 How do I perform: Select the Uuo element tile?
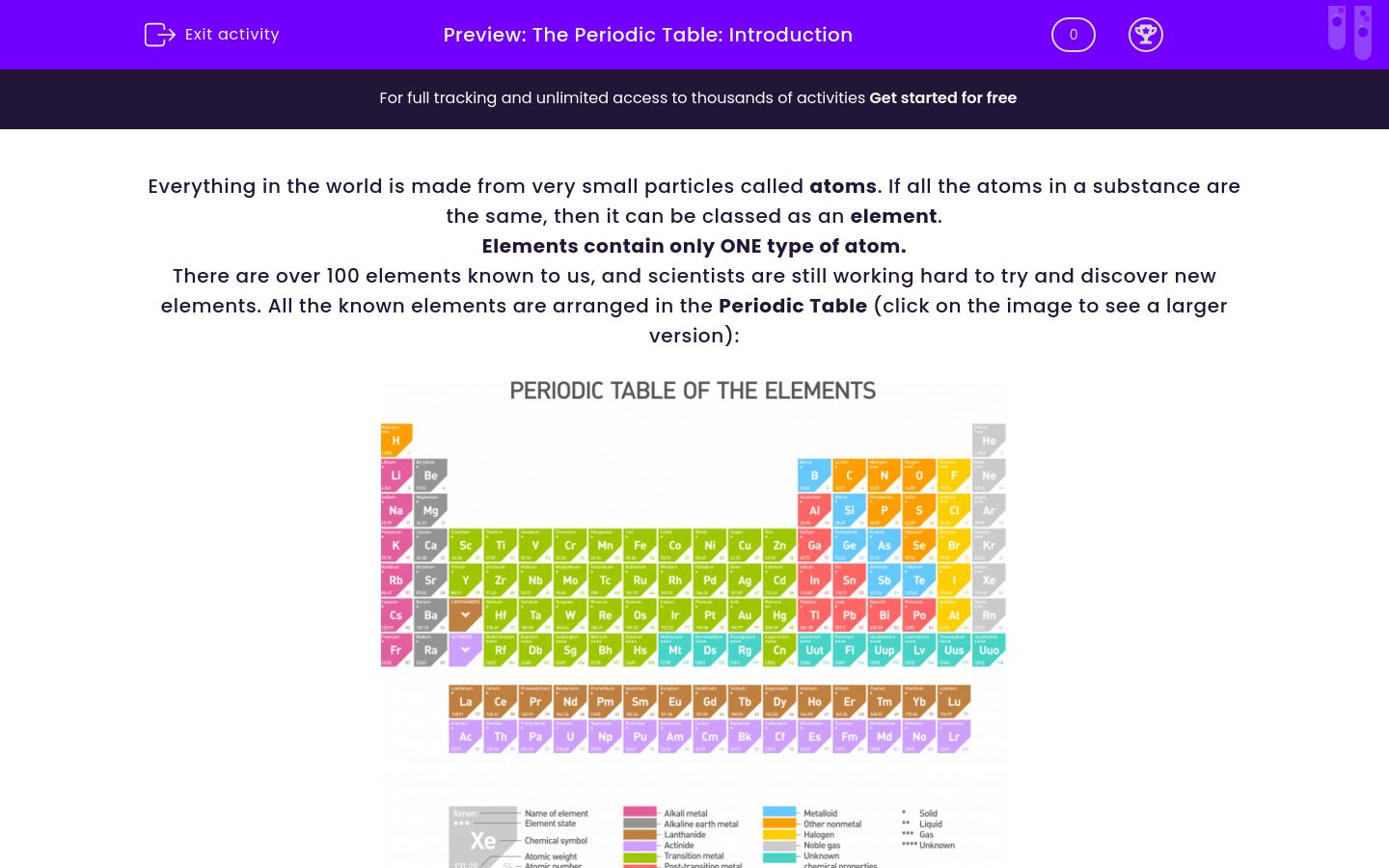989,649
